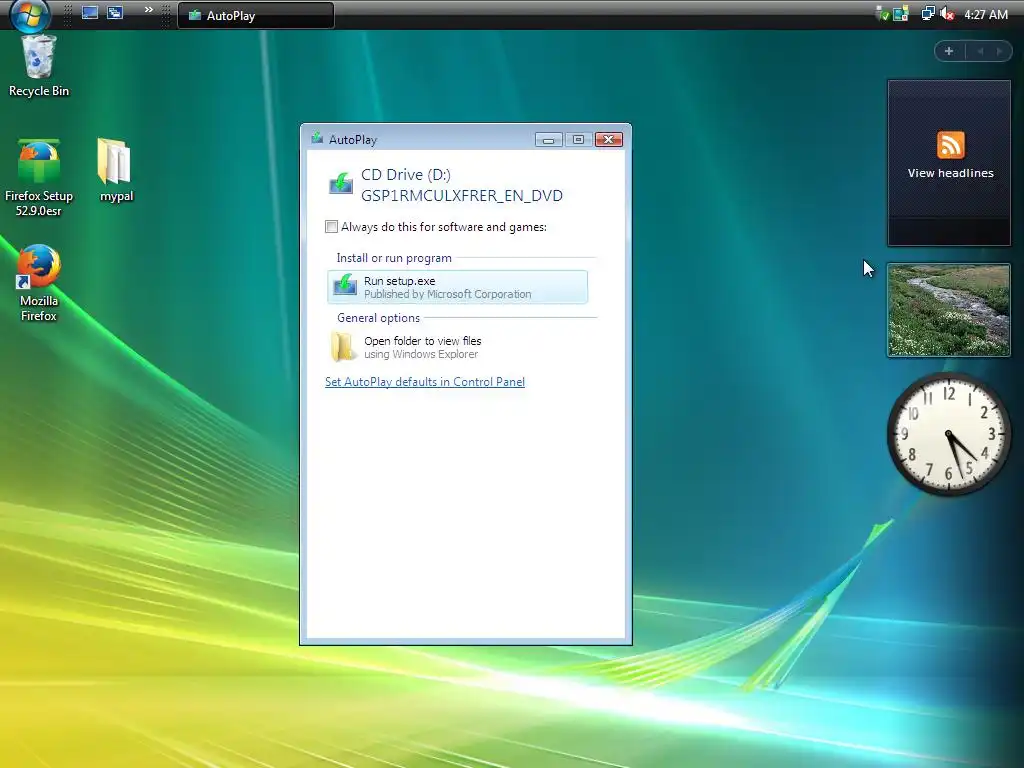Run setup.exe from AutoPlay
The height and width of the screenshot is (768, 1024).
457,287
